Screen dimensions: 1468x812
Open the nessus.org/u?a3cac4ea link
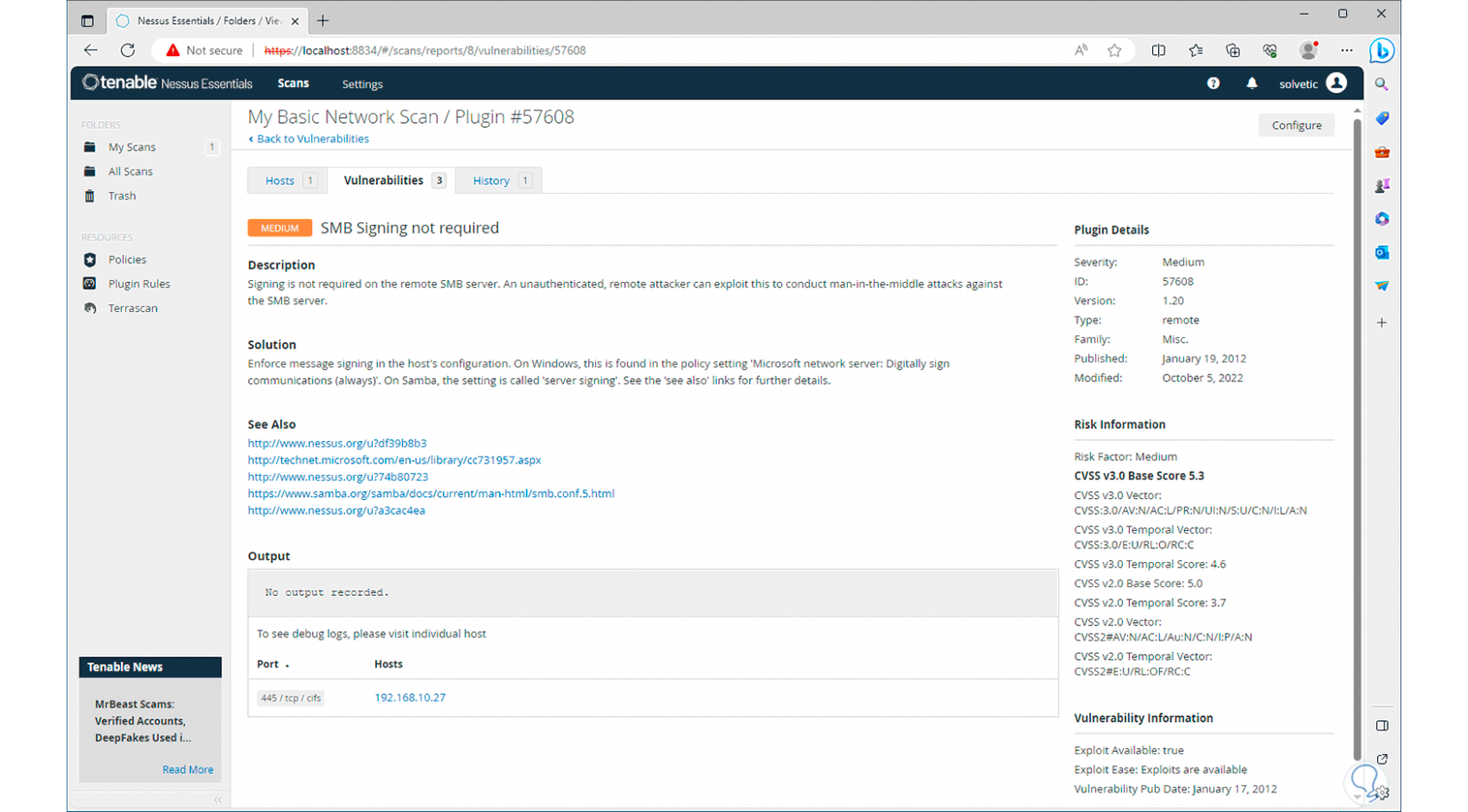click(x=336, y=511)
